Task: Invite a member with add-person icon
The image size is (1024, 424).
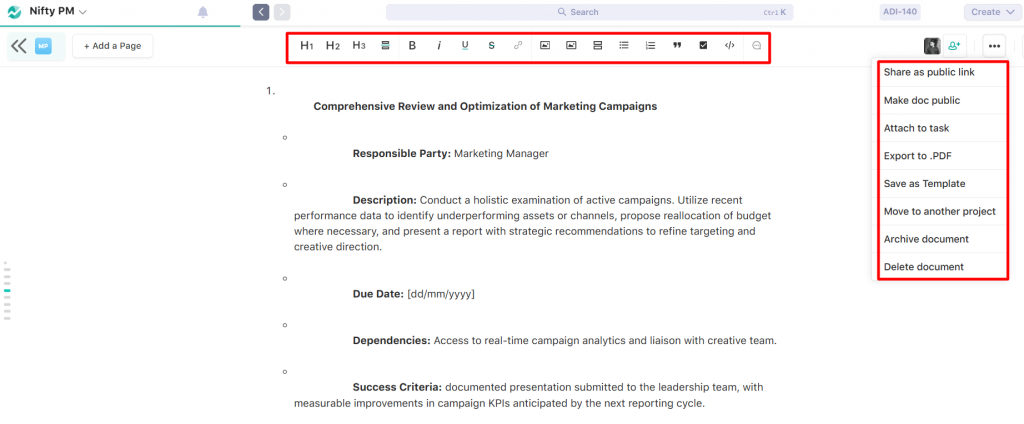Action: [955, 46]
